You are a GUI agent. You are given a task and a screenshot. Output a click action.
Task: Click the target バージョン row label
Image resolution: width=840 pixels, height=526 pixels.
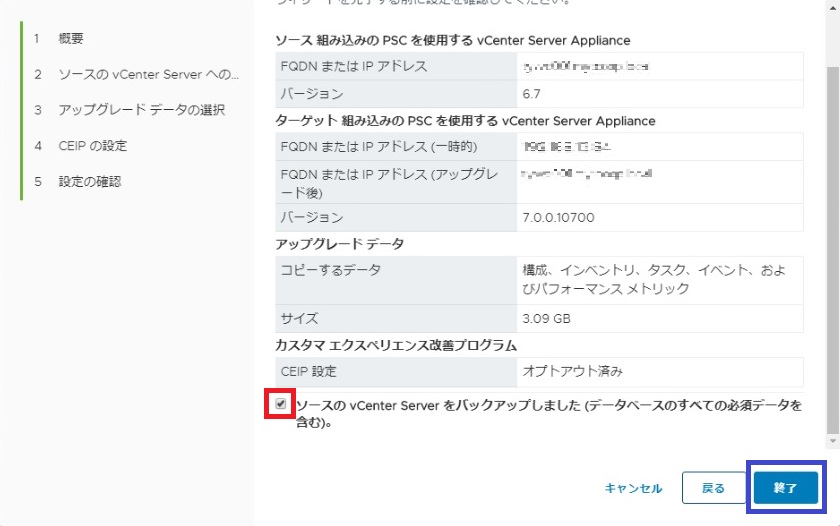312,217
